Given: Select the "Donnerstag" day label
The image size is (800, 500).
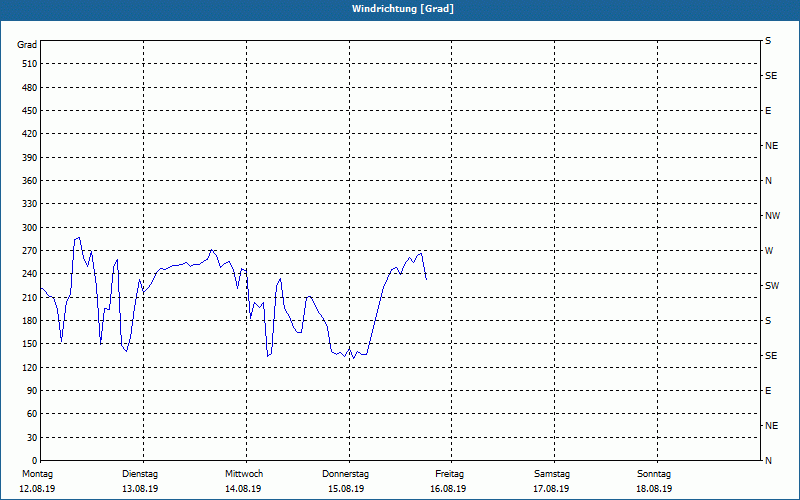Looking at the screenshot, I should tap(345, 474).
